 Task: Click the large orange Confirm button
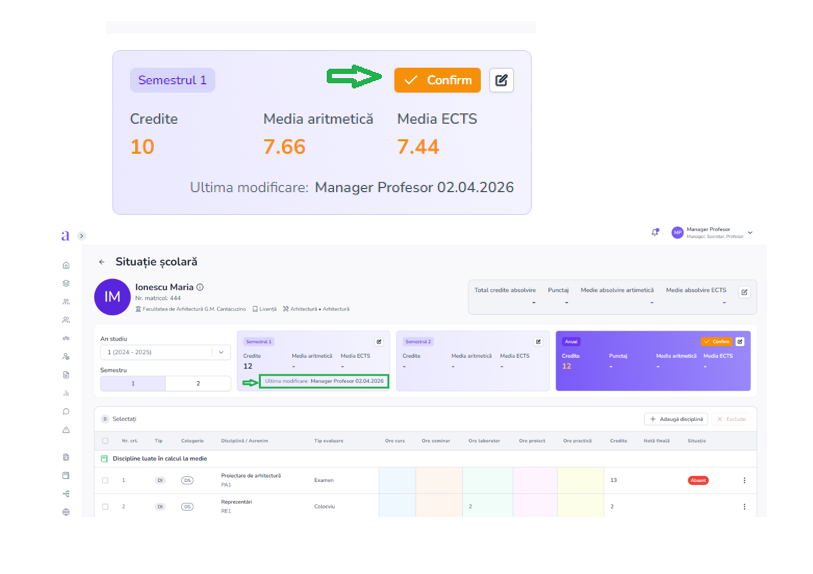click(437, 80)
